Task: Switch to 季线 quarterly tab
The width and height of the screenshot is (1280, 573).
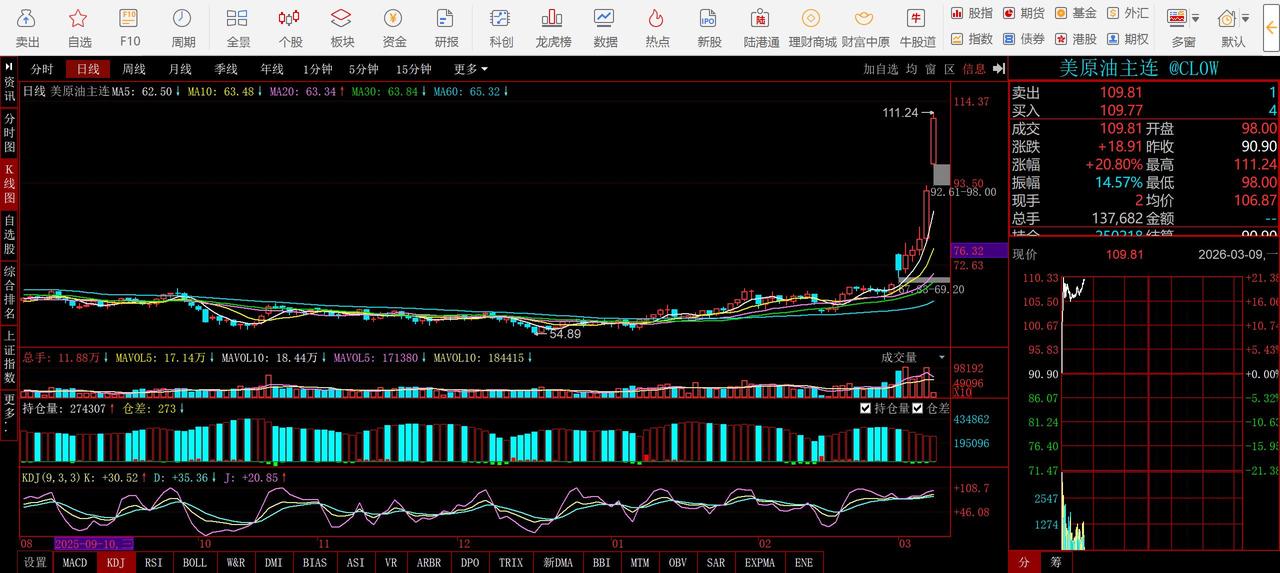Action: [226, 69]
